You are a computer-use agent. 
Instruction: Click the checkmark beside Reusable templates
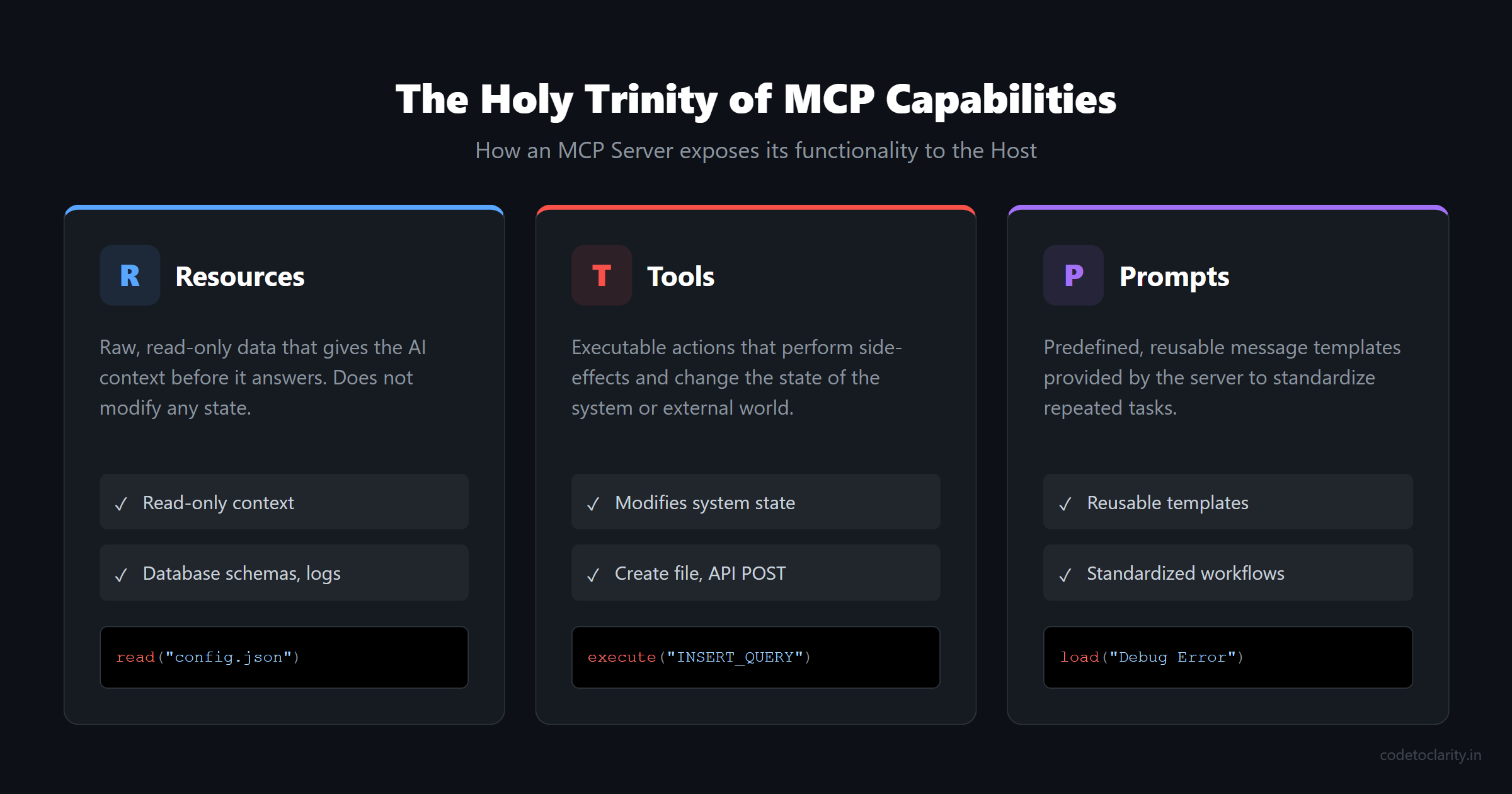click(x=1065, y=503)
